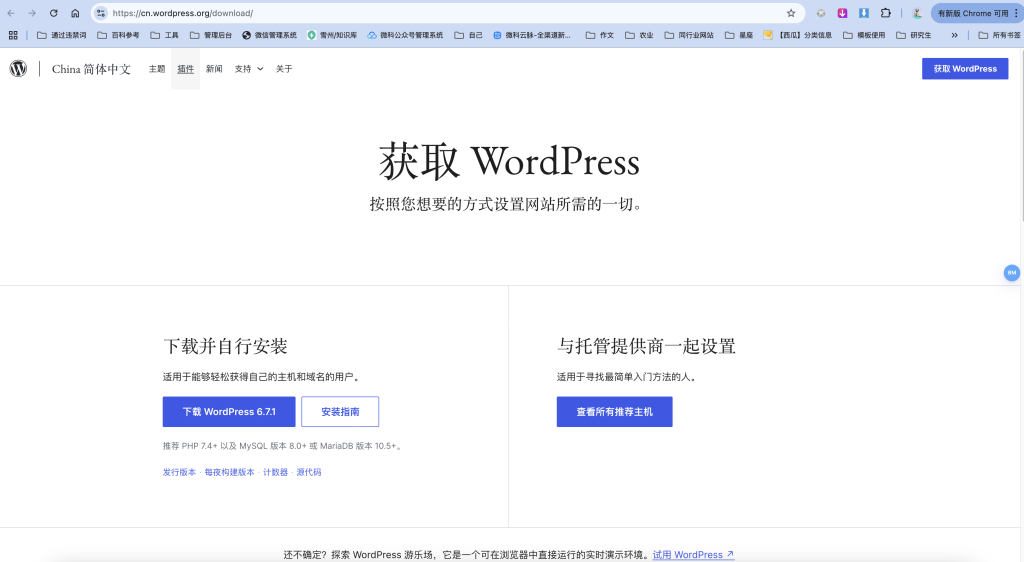Viewport: 1024px width, 562px height.
Task: Click the page vertical scrollbar
Action: [1021, 134]
